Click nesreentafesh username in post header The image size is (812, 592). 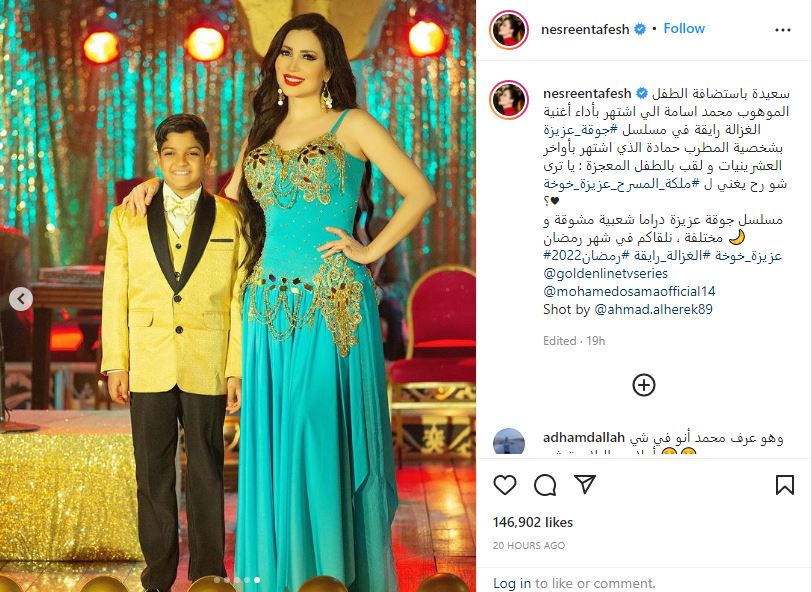[x=585, y=30]
